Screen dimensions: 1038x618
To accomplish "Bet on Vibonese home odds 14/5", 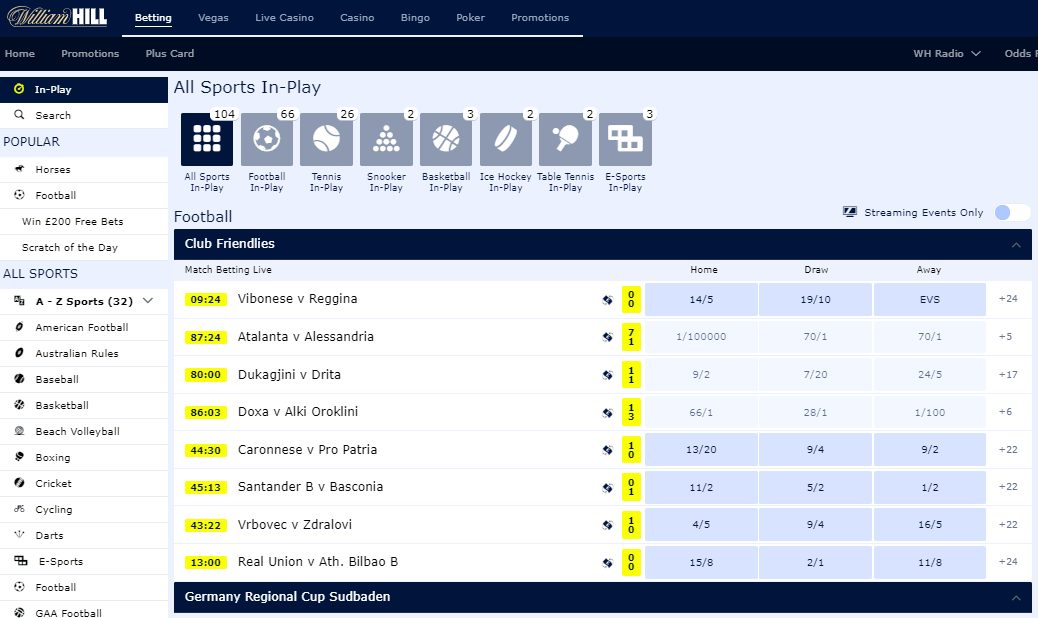I will pyautogui.click(x=701, y=299).
